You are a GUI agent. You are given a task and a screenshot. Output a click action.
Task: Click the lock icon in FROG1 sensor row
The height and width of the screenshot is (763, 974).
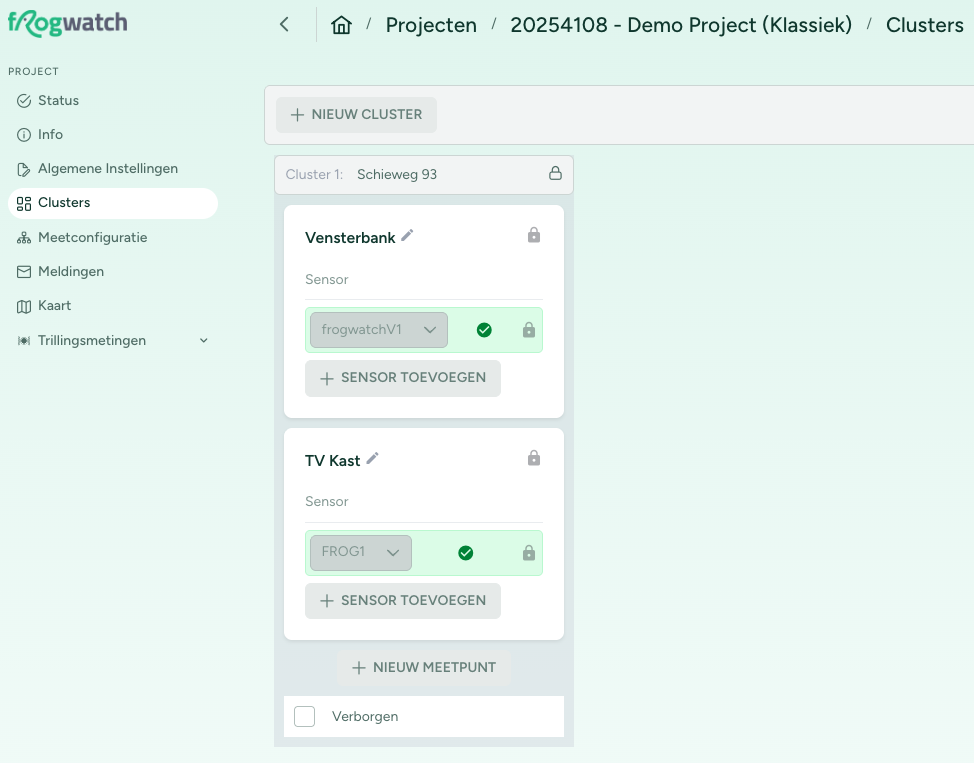[x=529, y=553]
